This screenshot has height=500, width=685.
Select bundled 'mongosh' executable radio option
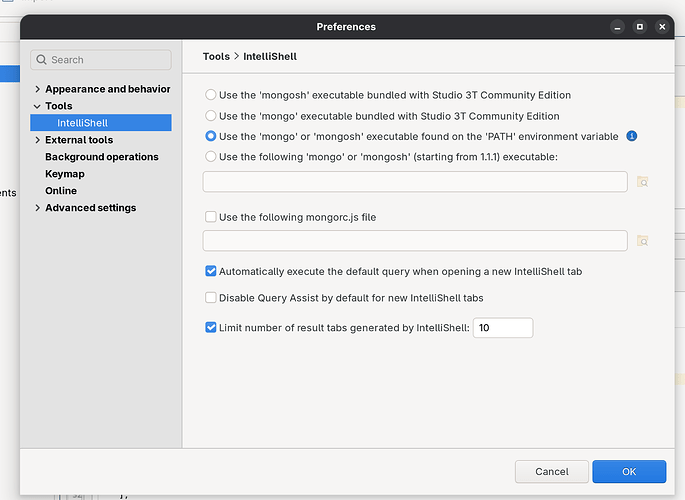[x=211, y=95]
